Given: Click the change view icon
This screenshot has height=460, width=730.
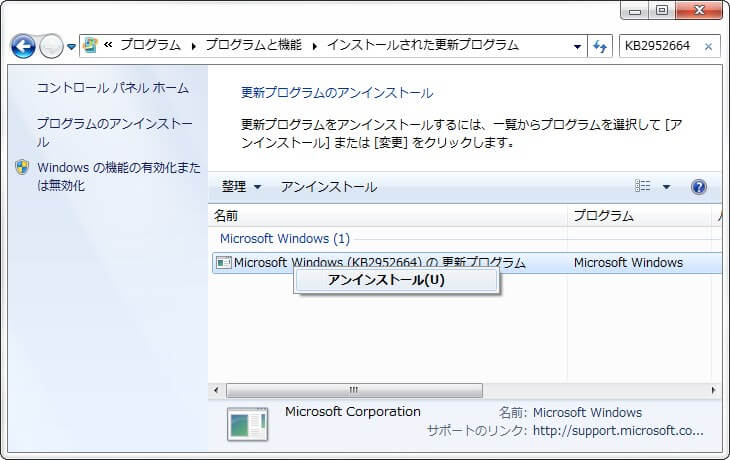Looking at the screenshot, I should click(x=642, y=186).
